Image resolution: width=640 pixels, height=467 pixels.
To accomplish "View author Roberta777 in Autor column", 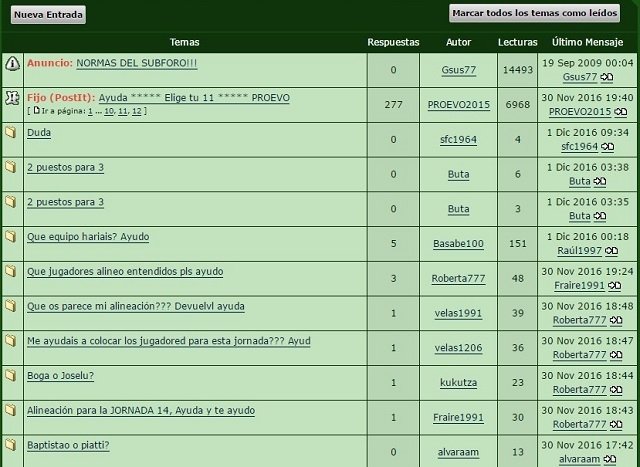I will click(x=458, y=278).
